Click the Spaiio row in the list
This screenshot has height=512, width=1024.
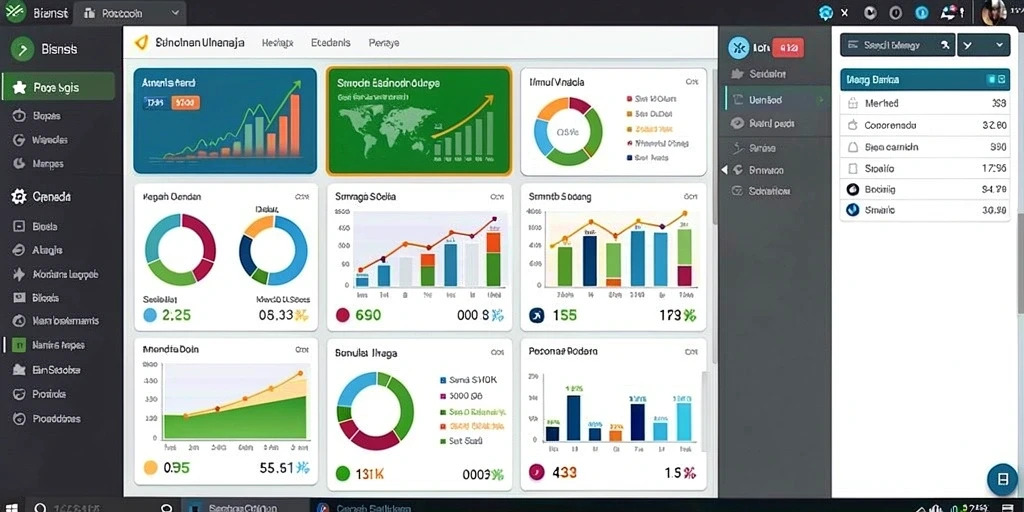[926, 168]
